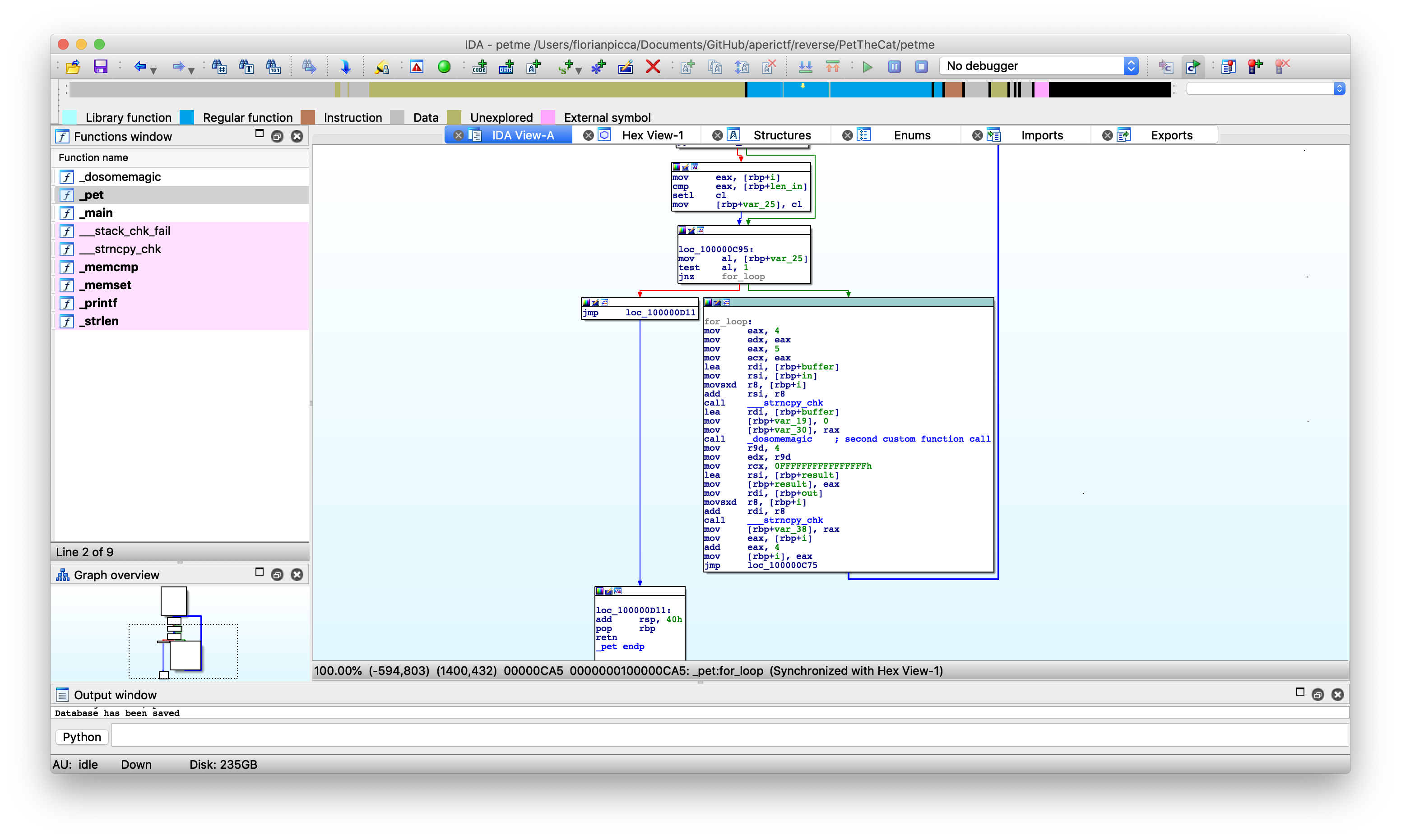Open string literal type dropdown arrow
Screen dimensions: 1401x840
[x=578, y=70]
